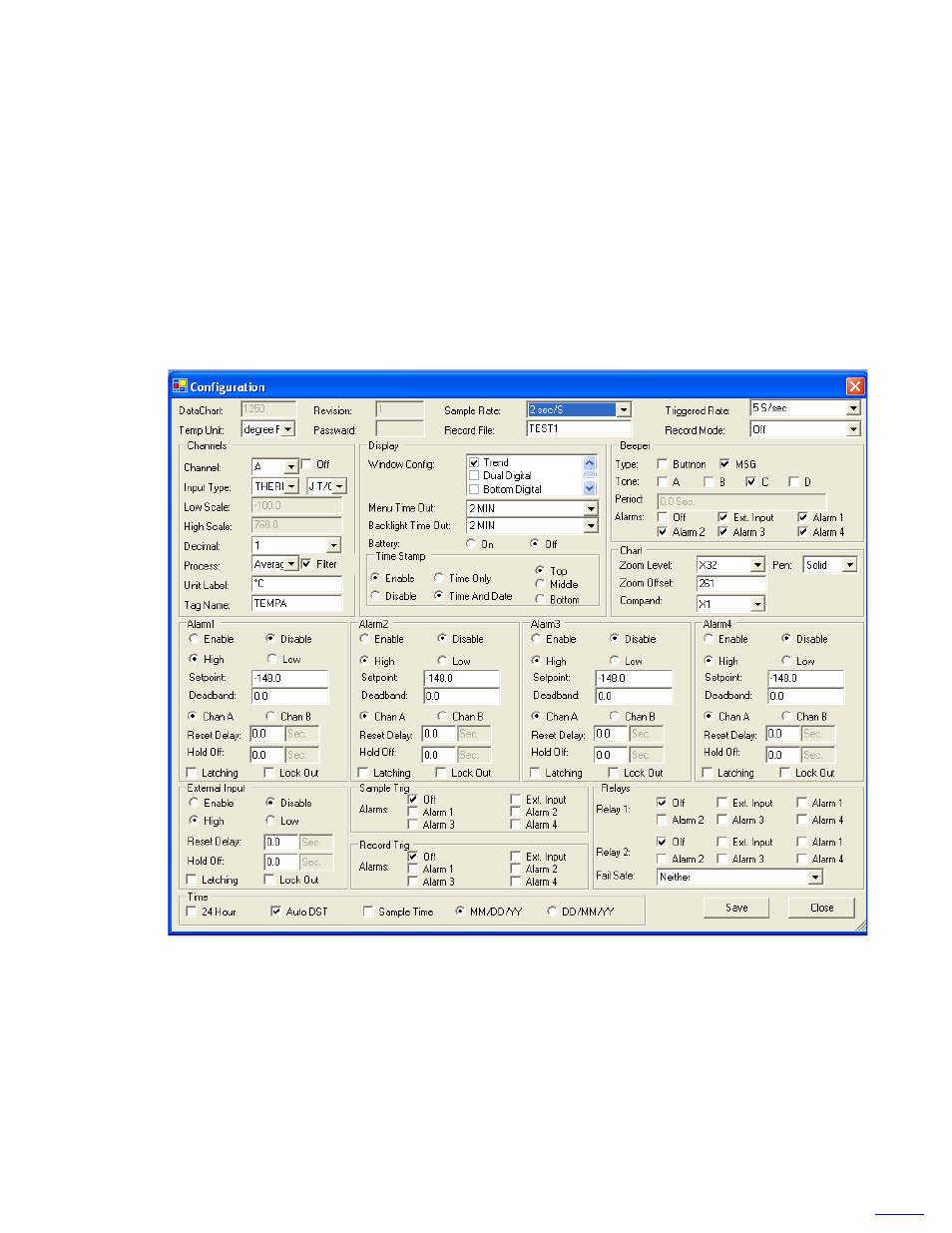This screenshot has width=952, height=1233.
Task: Choose Chan B for Alarm2
Action: click(x=441, y=716)
